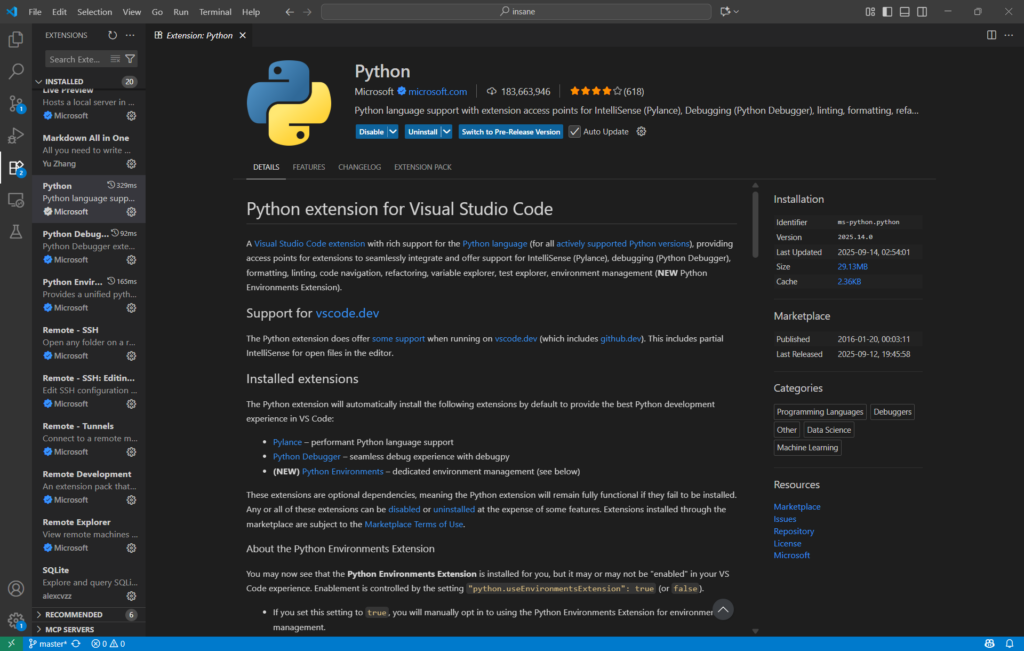The image size is (1024, 651).
Task: Open manage gear for SQLite extension
Action: (131, 596)
